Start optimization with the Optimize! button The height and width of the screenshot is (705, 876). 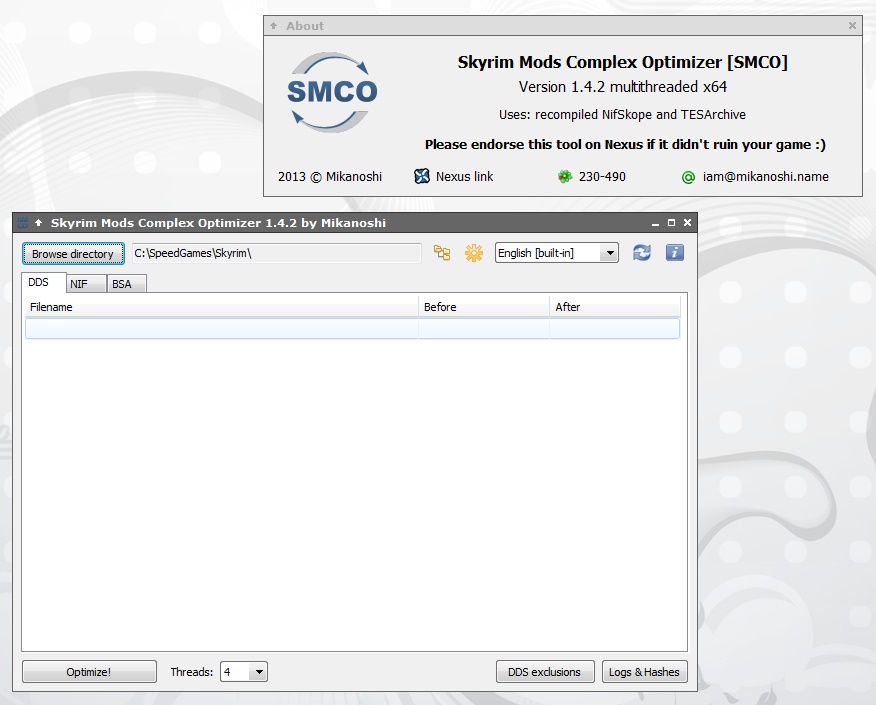(x=89, y=672)
